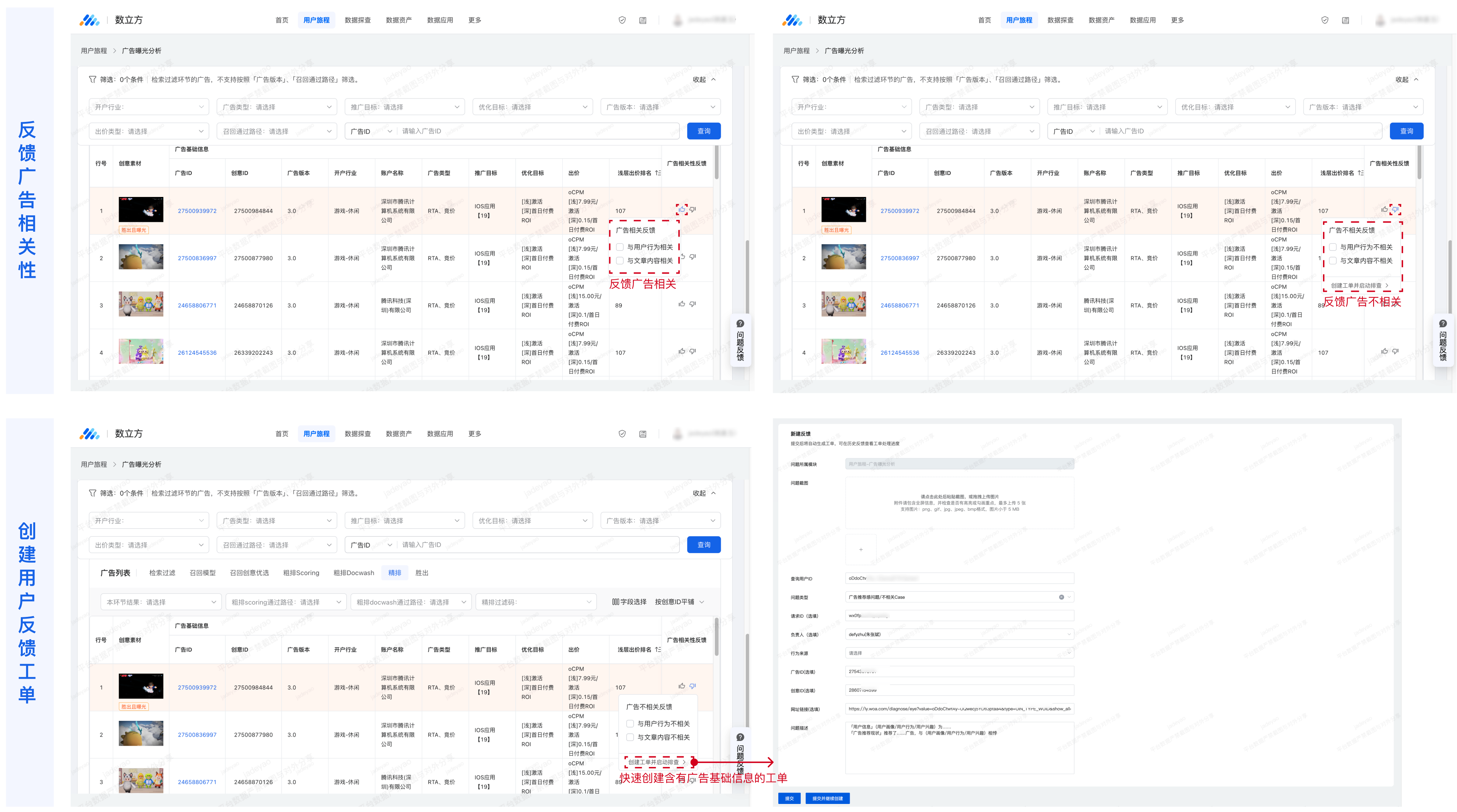Check the 与文章内容相关 checkbox

point(620,261)
